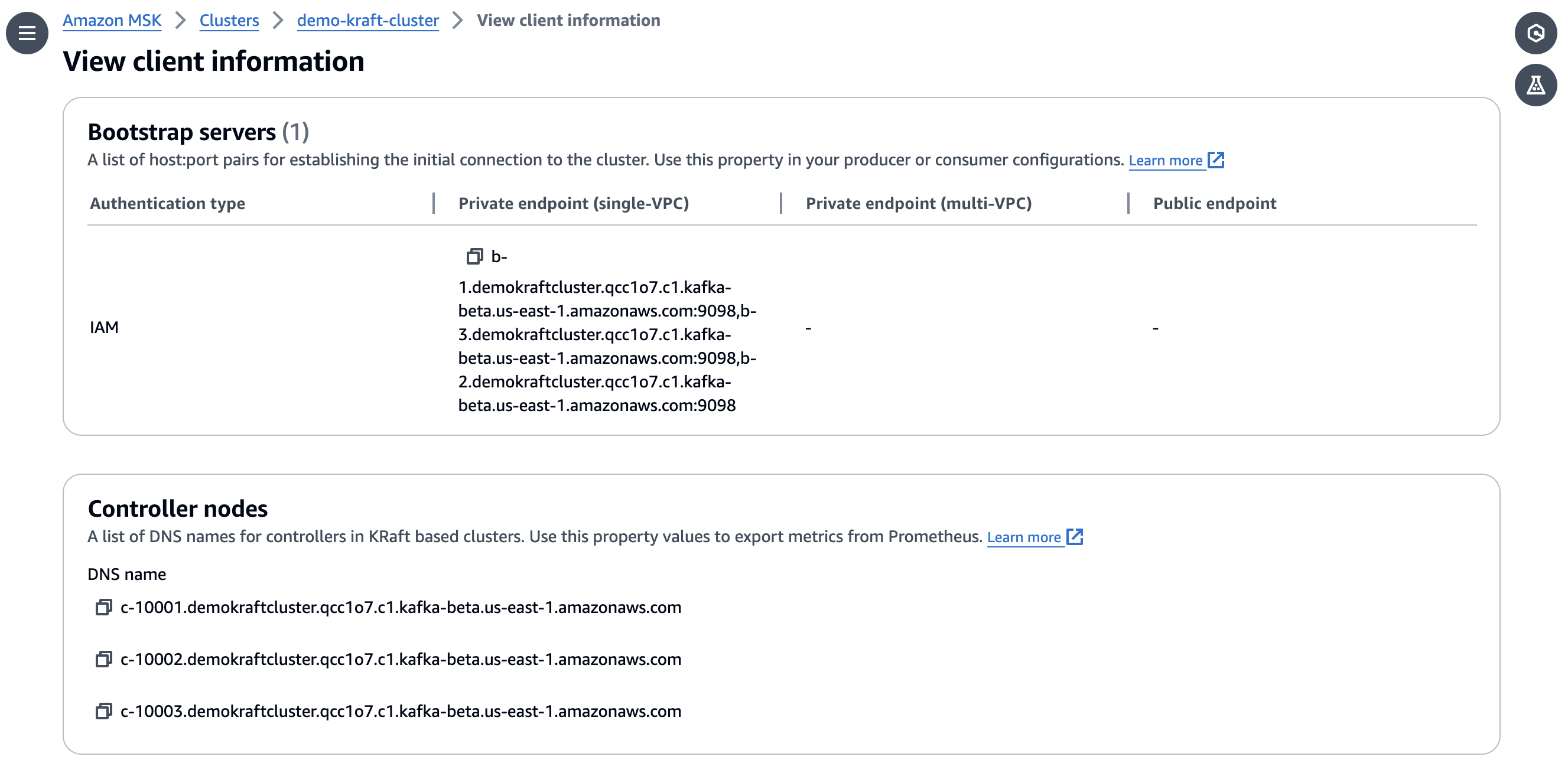
Task: Click external link icon after Bootstrap Learn more
Action: coord(1215,160)
